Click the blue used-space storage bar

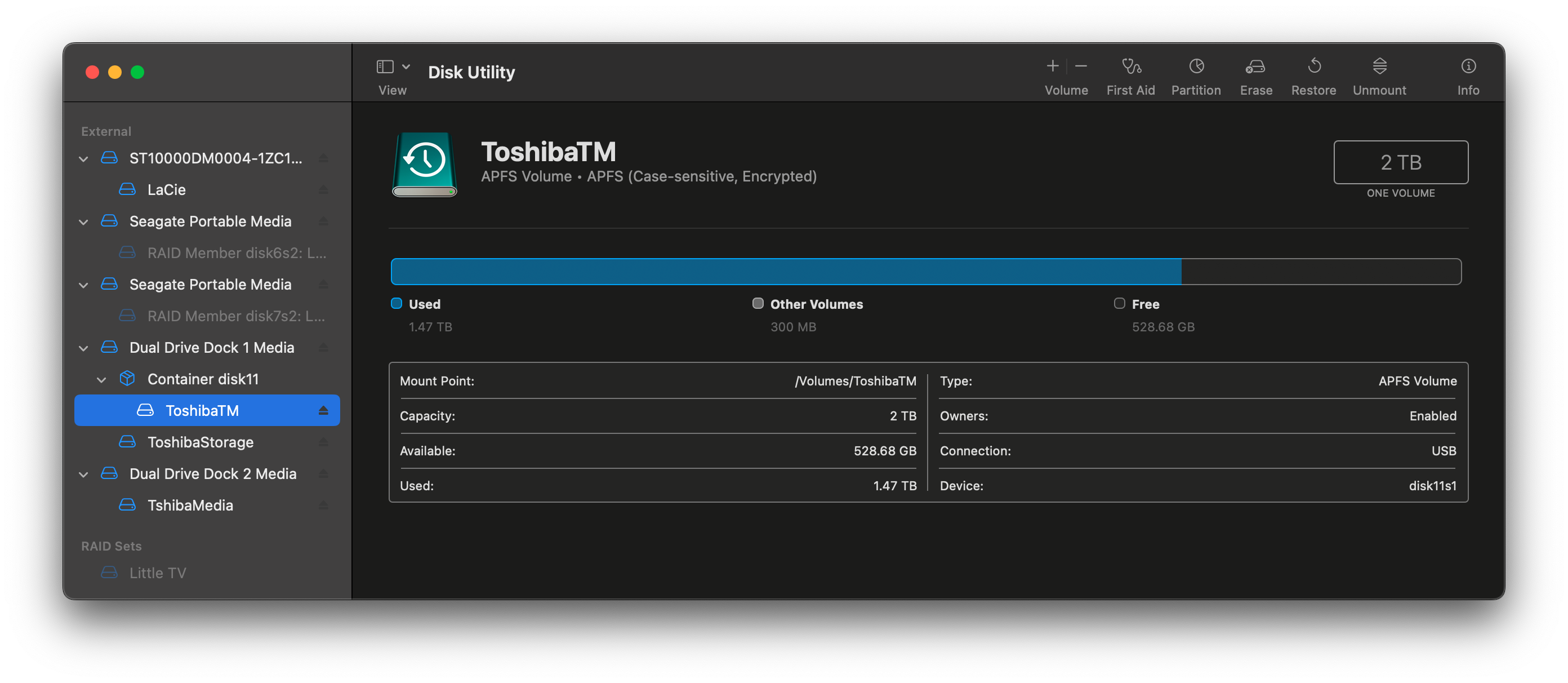click(x=785, y=272)
